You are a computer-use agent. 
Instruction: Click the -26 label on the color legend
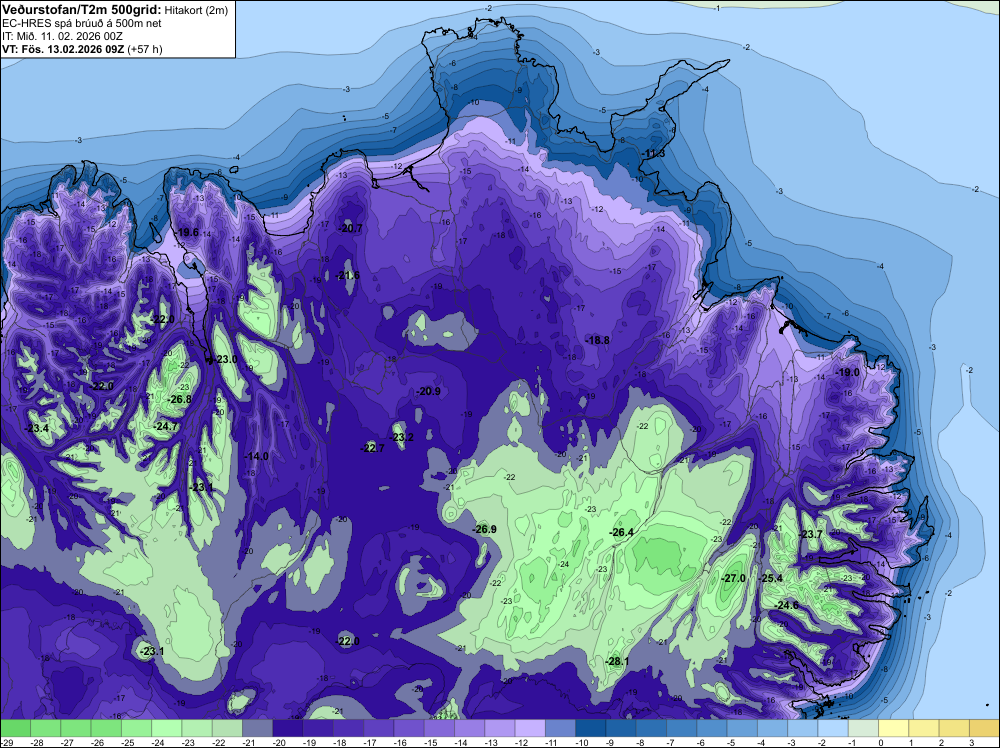click(99, 742)
